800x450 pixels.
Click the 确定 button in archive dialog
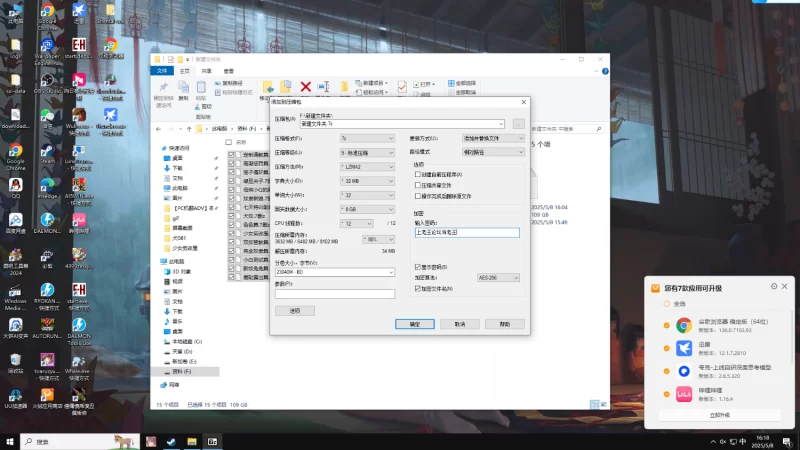[413, 324]
